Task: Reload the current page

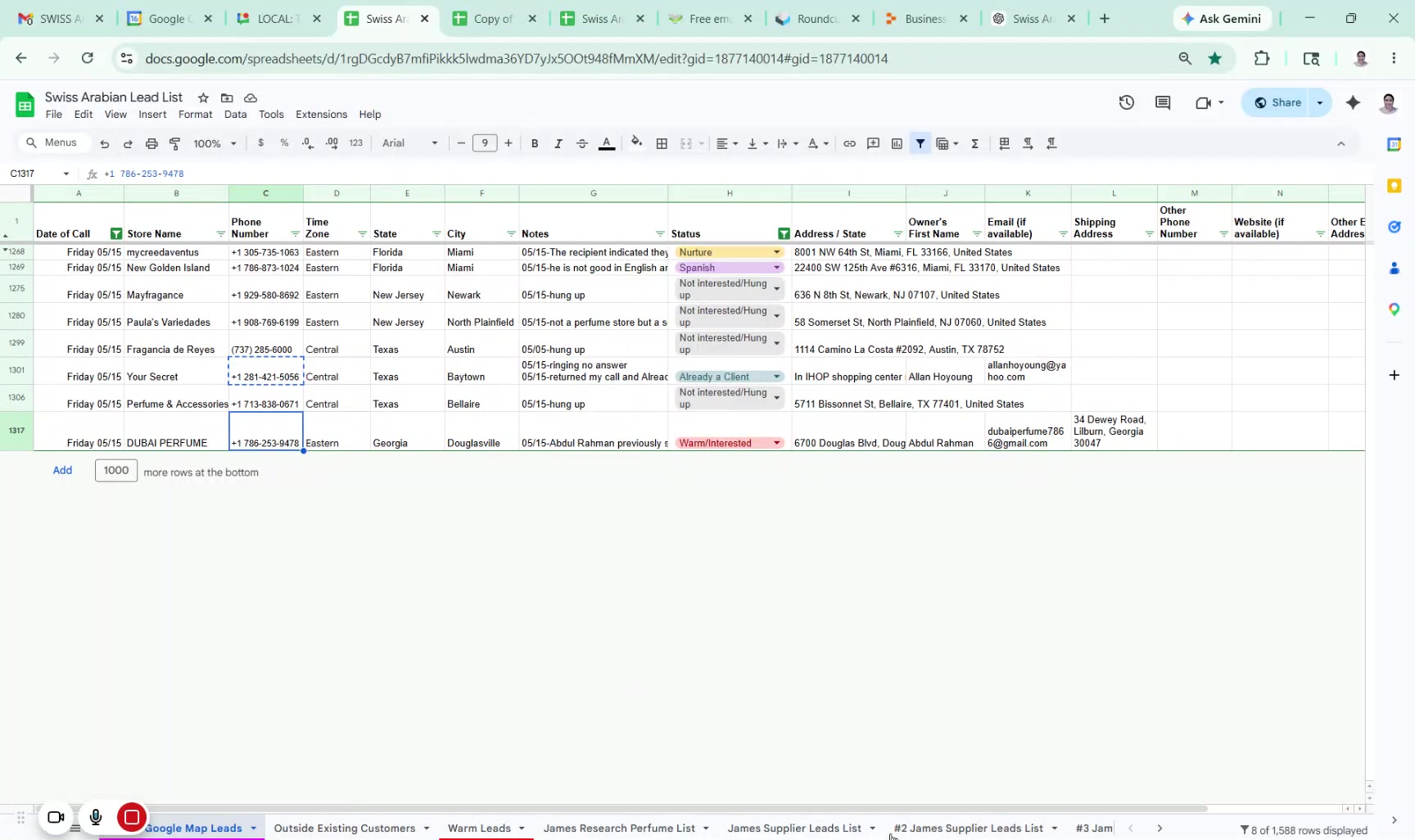Action: tap(88, 58)
